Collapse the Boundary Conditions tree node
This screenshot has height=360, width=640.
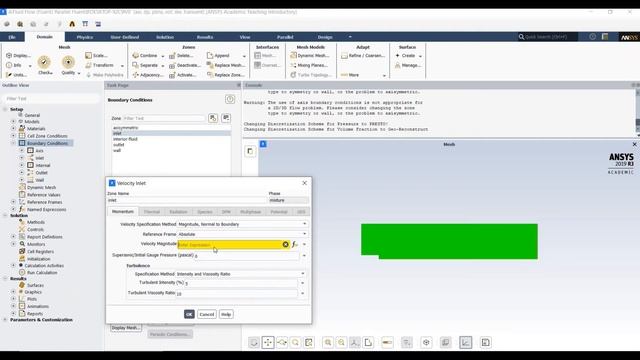(x=13, y=143)
